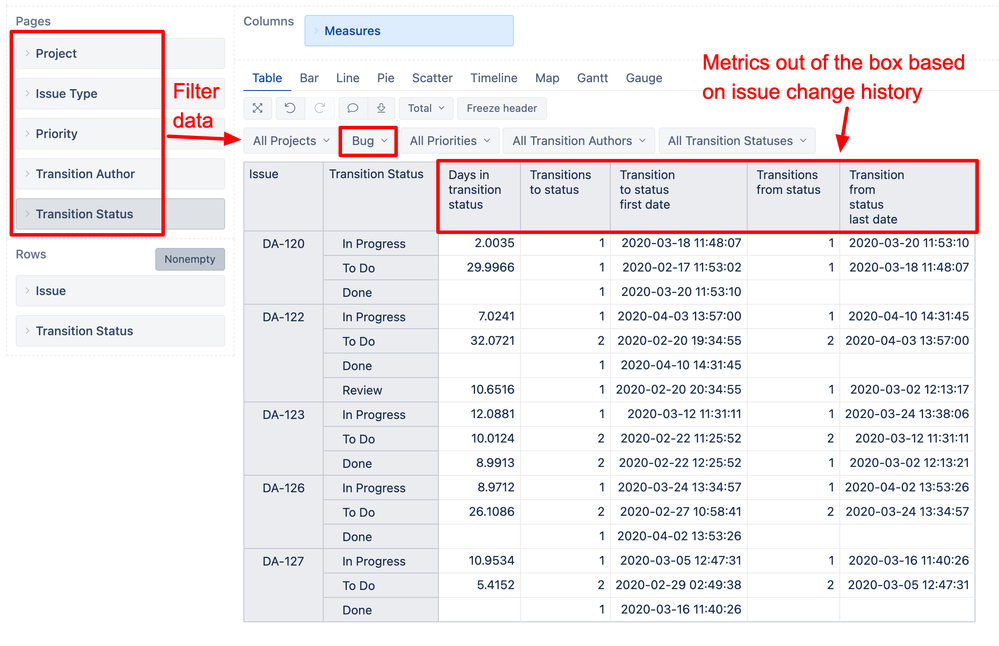Click the fullscreen expand icon in toolbar
999x646 pixels.
coord(257,108)
